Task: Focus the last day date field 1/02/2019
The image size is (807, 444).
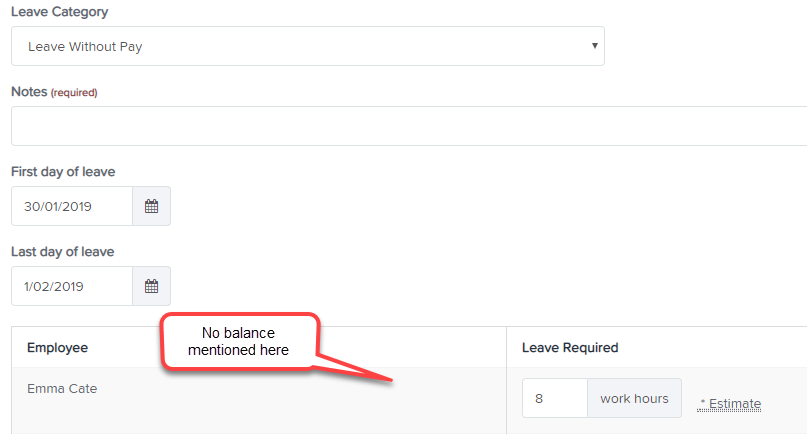Action: [x=72, y=286]
